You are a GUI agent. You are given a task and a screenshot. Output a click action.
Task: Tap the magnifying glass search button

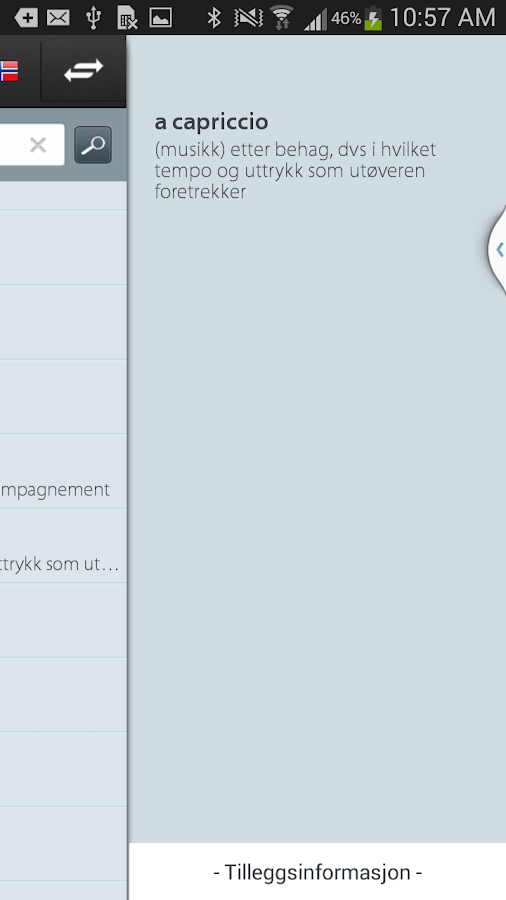(93, 145)
